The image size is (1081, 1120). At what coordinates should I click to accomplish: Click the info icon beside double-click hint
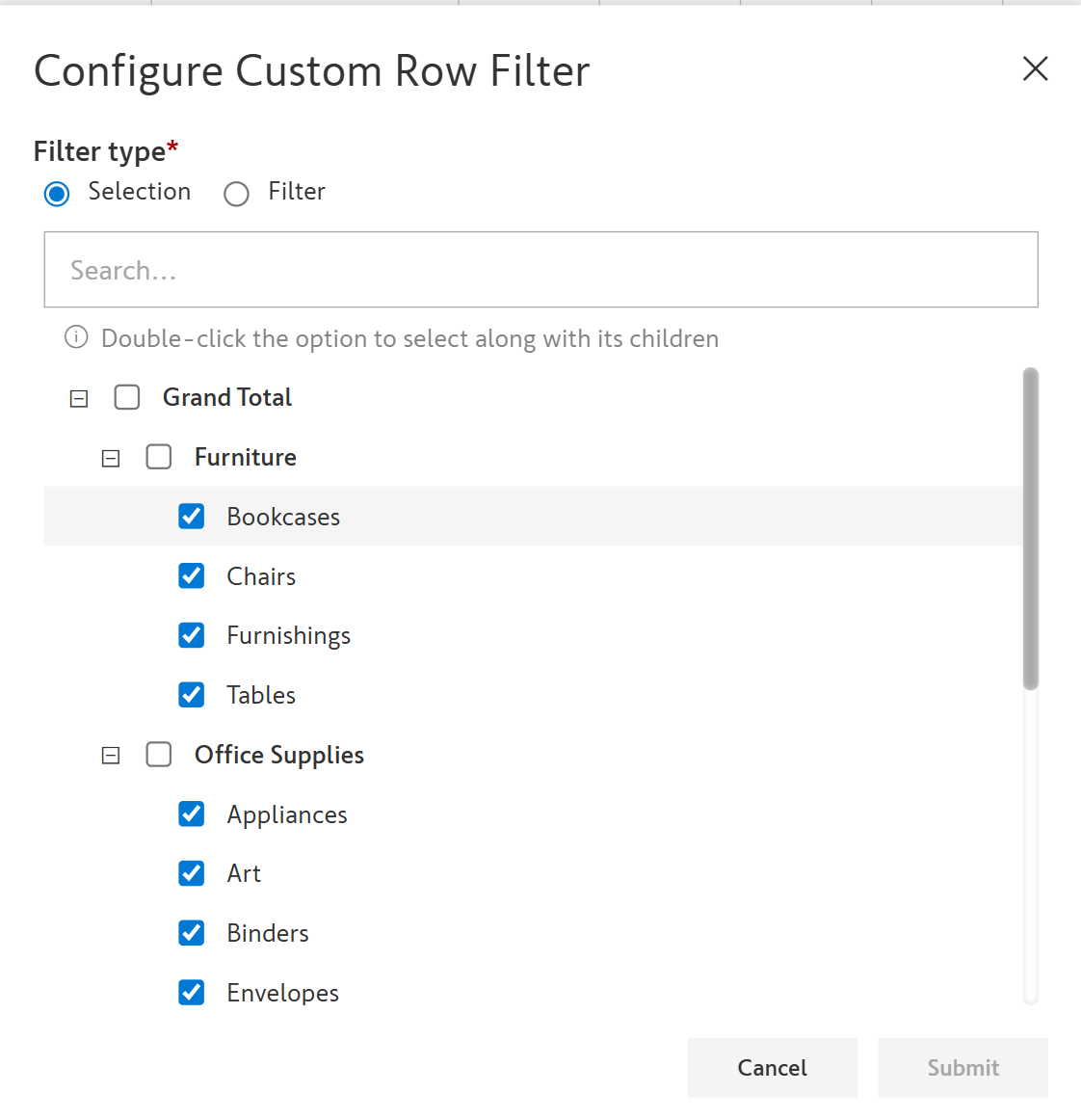[76, 337]
